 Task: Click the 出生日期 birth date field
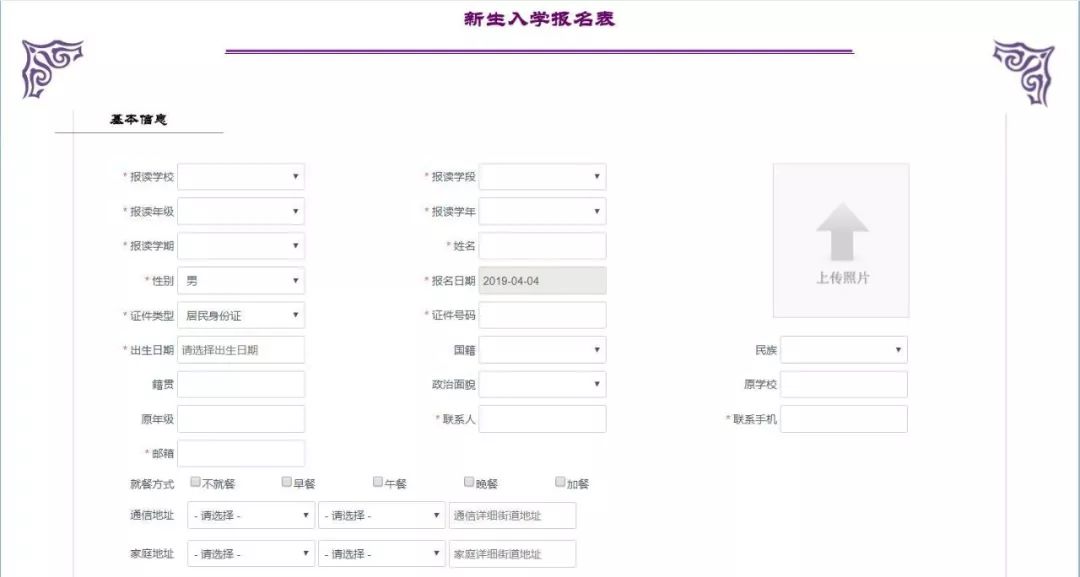click(x=241, y=349)
